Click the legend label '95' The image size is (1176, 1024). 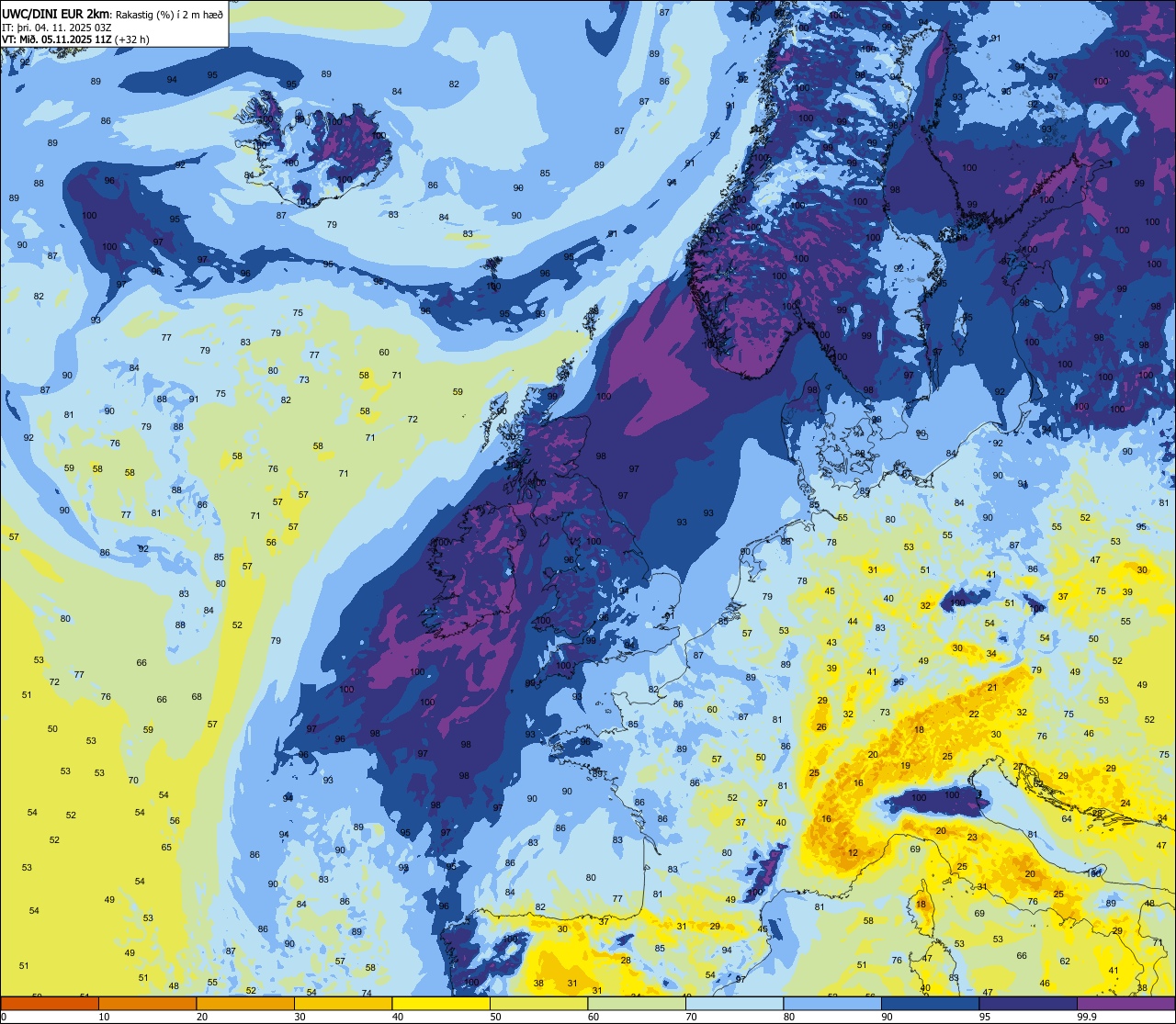[x=984, y=1017]
